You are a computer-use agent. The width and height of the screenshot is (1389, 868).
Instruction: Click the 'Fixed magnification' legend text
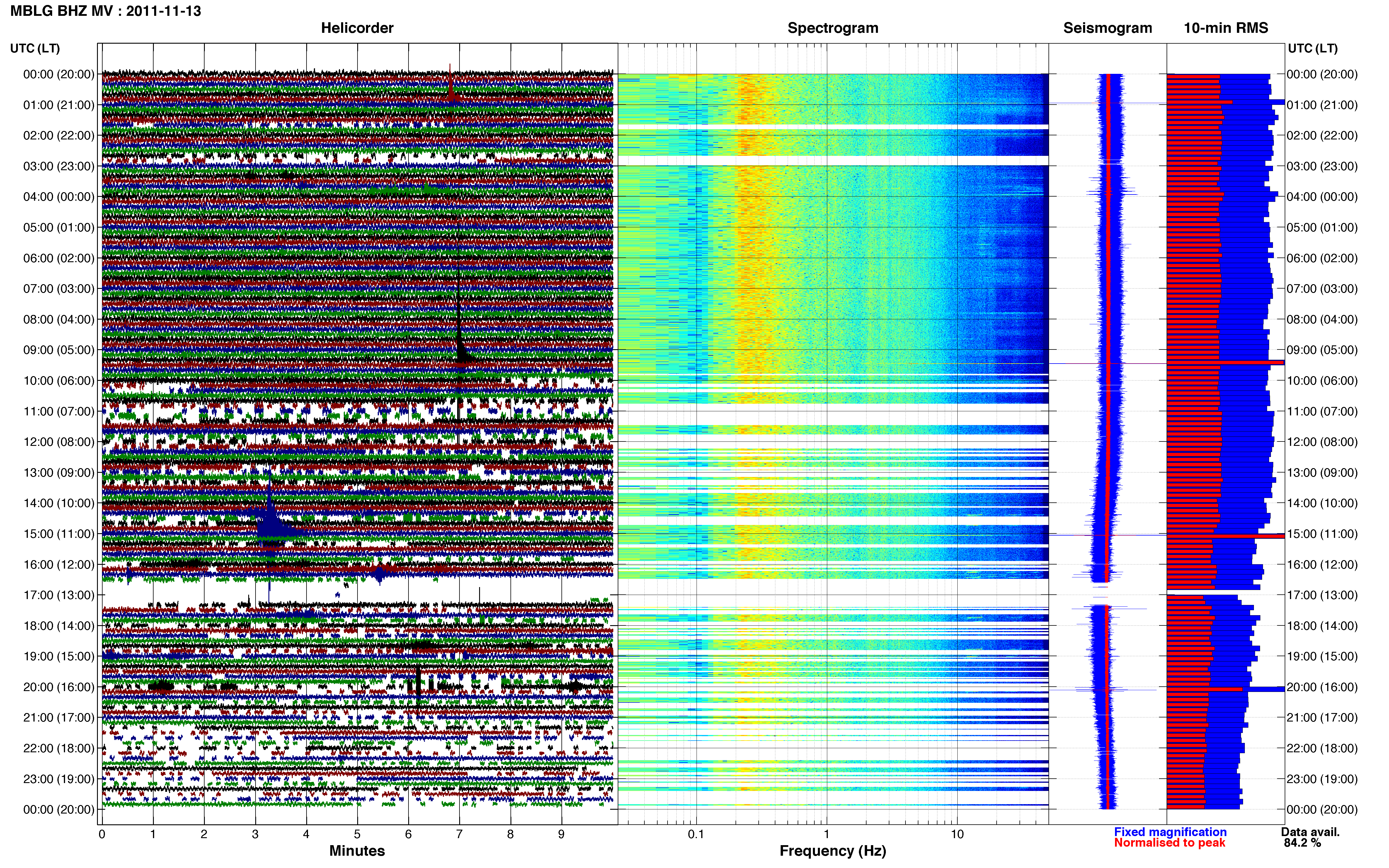point(1170,832)
